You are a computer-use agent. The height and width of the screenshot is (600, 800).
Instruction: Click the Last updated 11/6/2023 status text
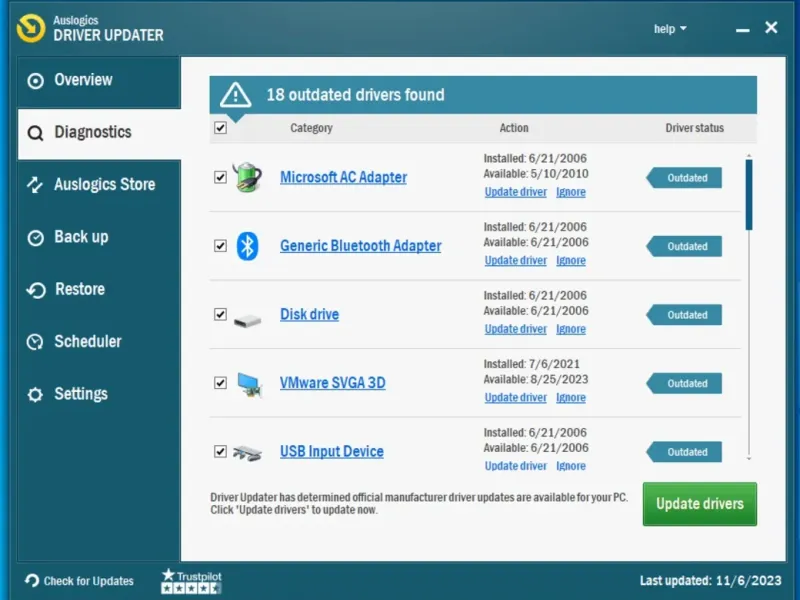coord(711,581)
